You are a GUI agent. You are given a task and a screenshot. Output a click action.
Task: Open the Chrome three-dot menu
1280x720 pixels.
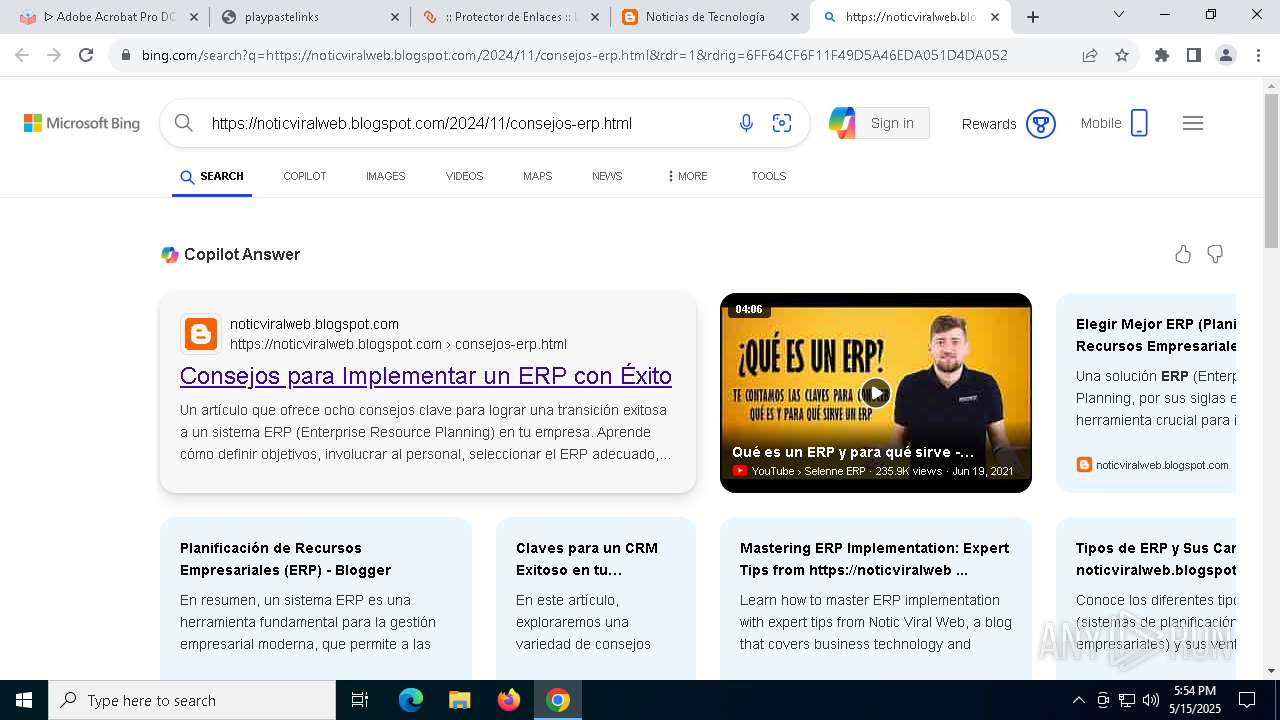pyautogui.click(x=1257, y=55)
